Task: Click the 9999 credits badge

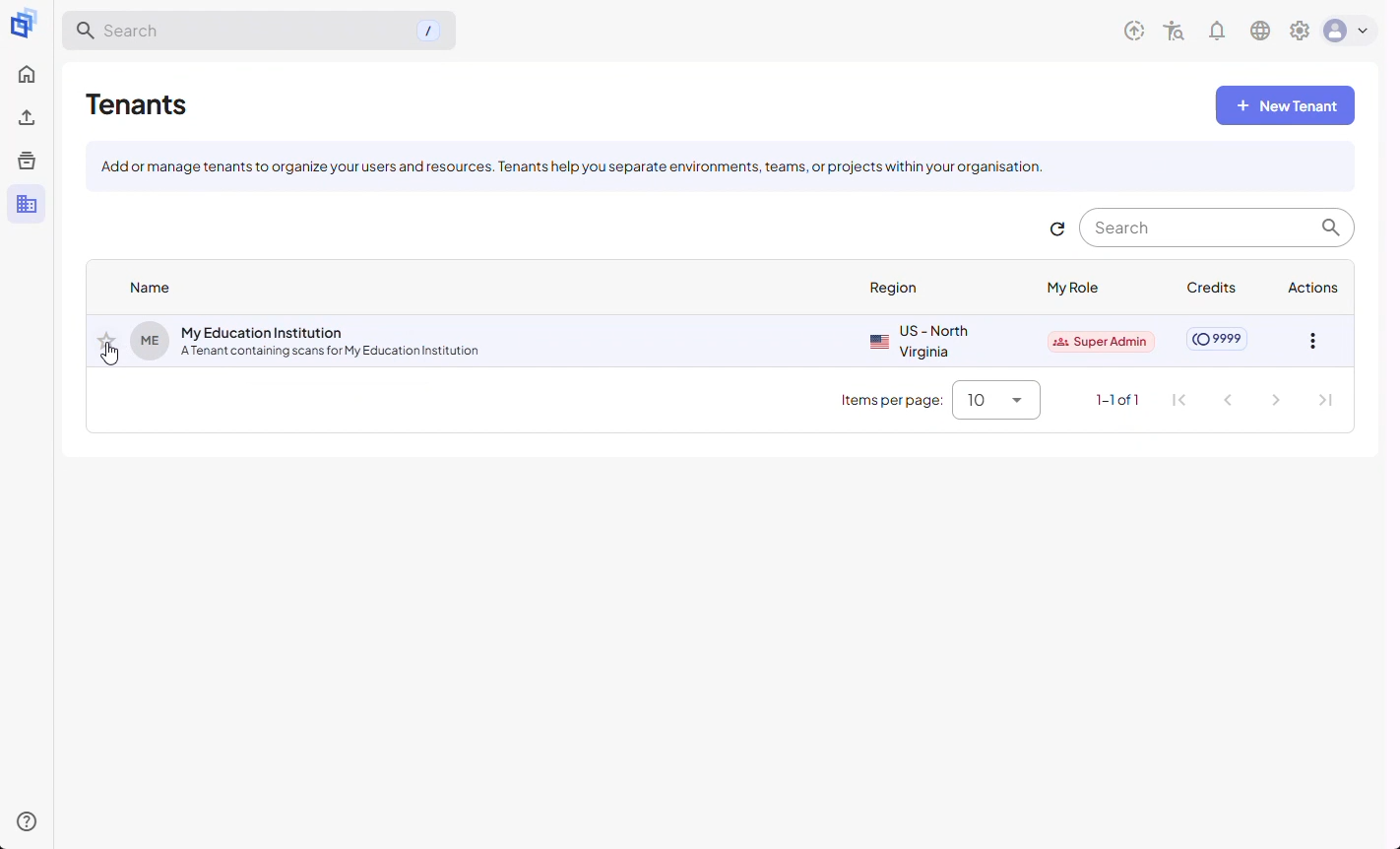Action: (1217, 340)
